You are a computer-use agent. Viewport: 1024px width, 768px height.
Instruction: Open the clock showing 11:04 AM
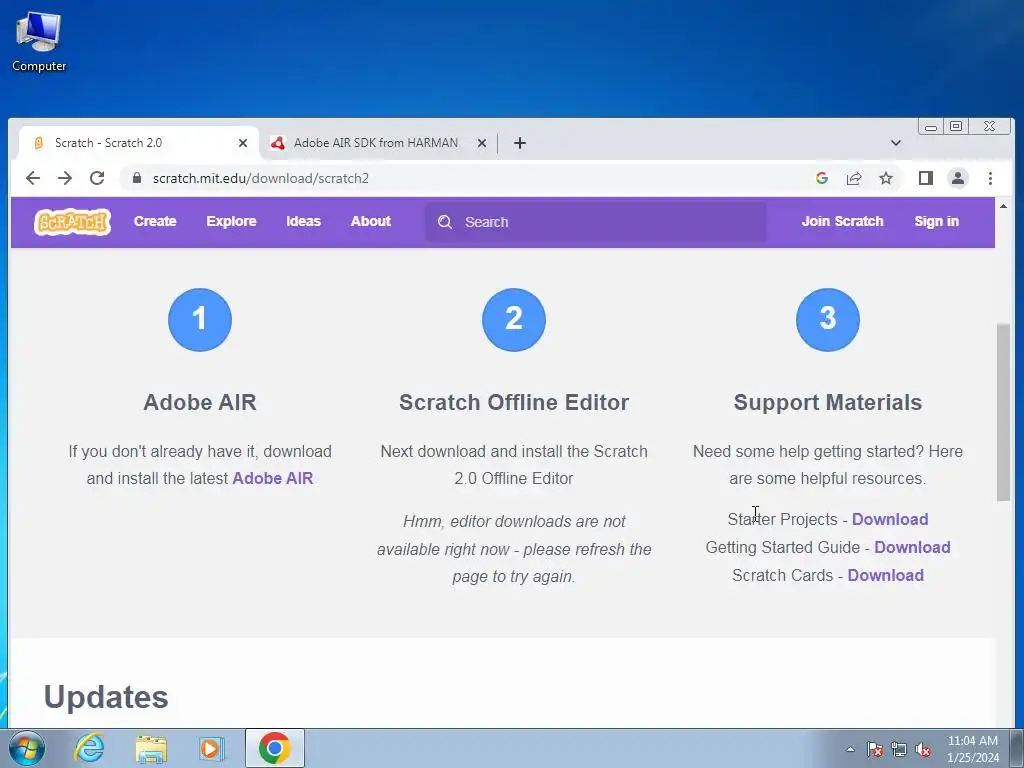[x=973, y=748]
